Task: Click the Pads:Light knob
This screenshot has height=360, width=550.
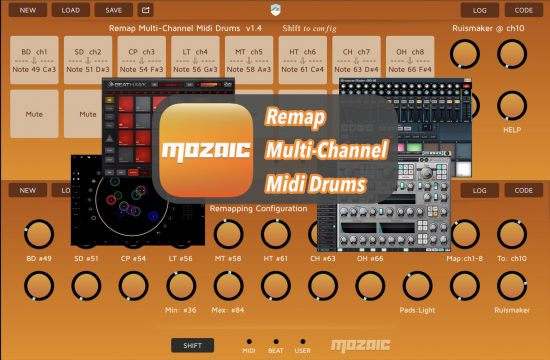Action: 417,286
